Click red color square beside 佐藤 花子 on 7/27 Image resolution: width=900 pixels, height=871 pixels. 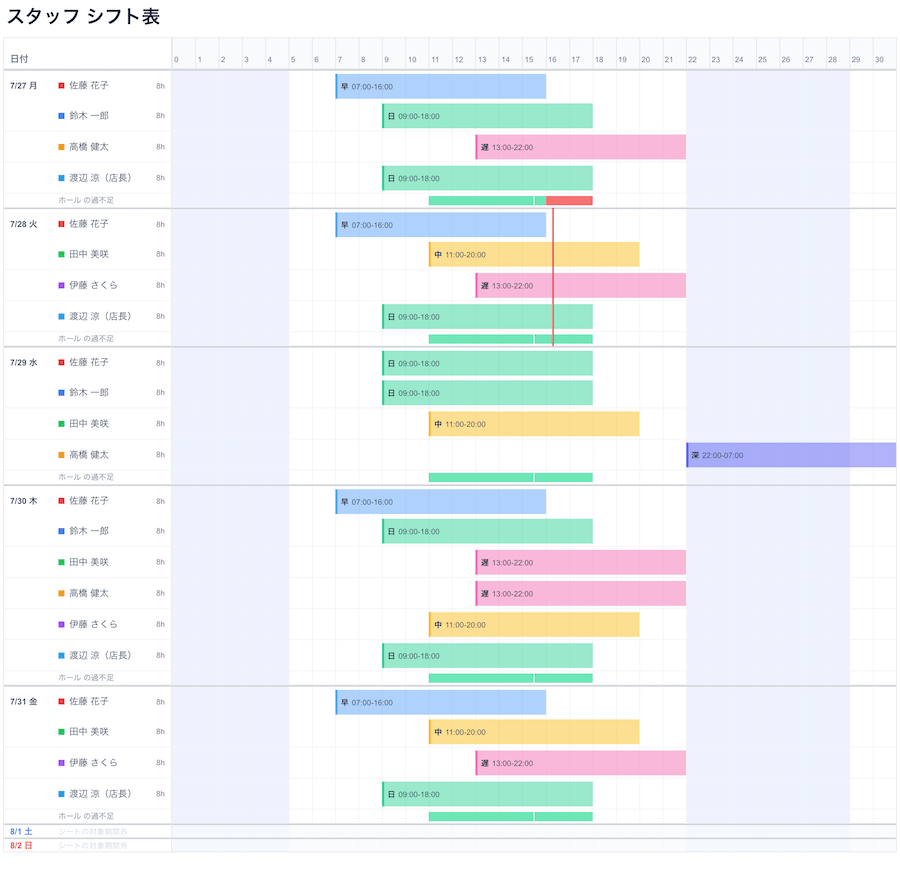(61, 86)
